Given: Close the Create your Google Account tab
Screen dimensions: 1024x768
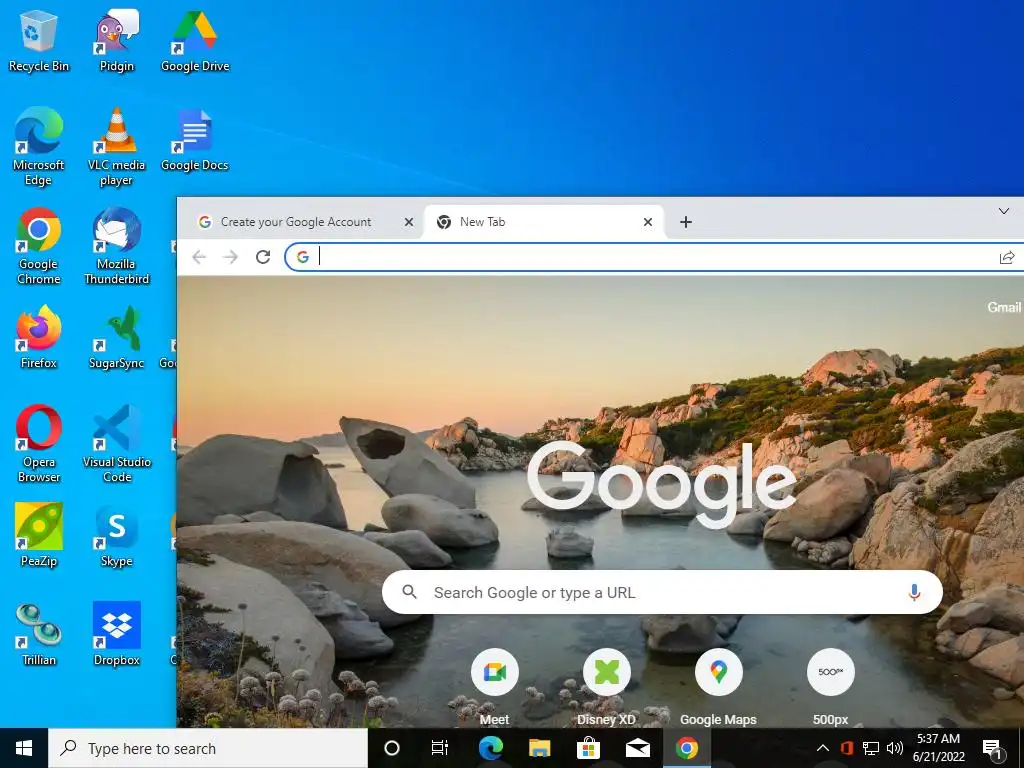Looking at the screenshot, I should (409, 222).
